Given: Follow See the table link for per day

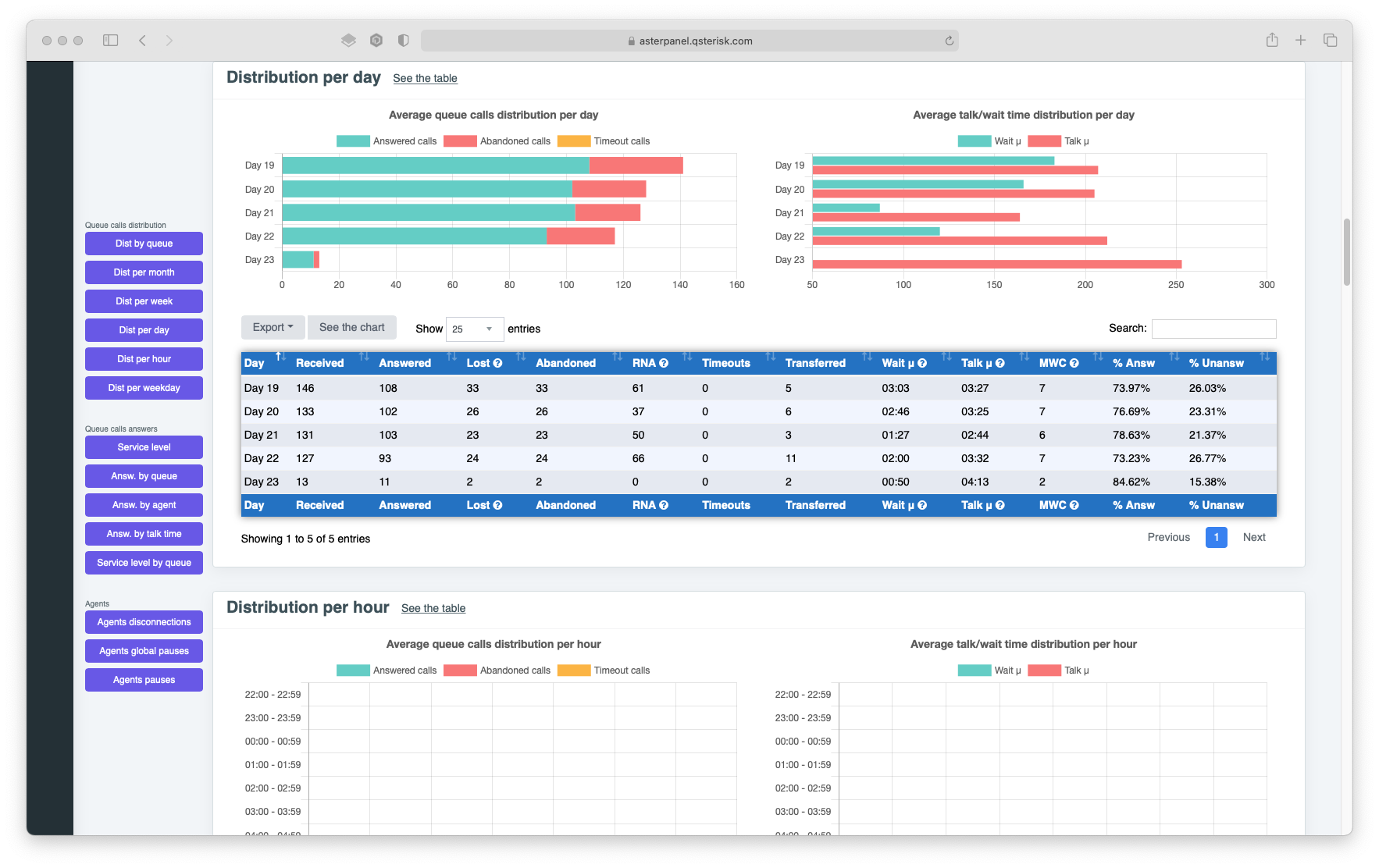Looking at the screenshot, I should (x=425, y=78).
